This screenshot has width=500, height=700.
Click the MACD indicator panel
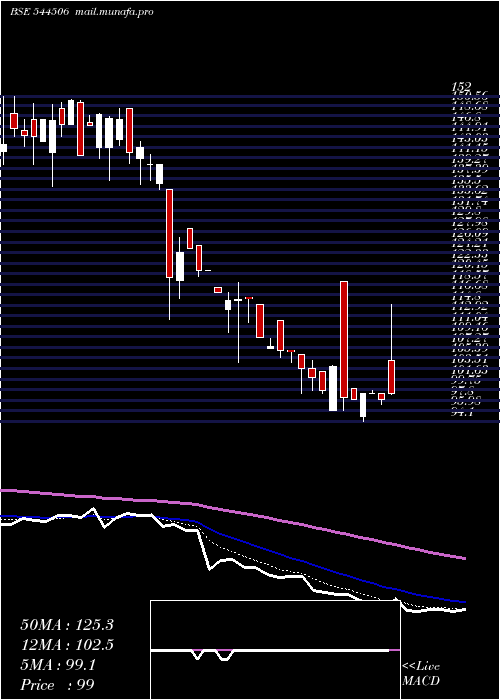coord(275,650)
